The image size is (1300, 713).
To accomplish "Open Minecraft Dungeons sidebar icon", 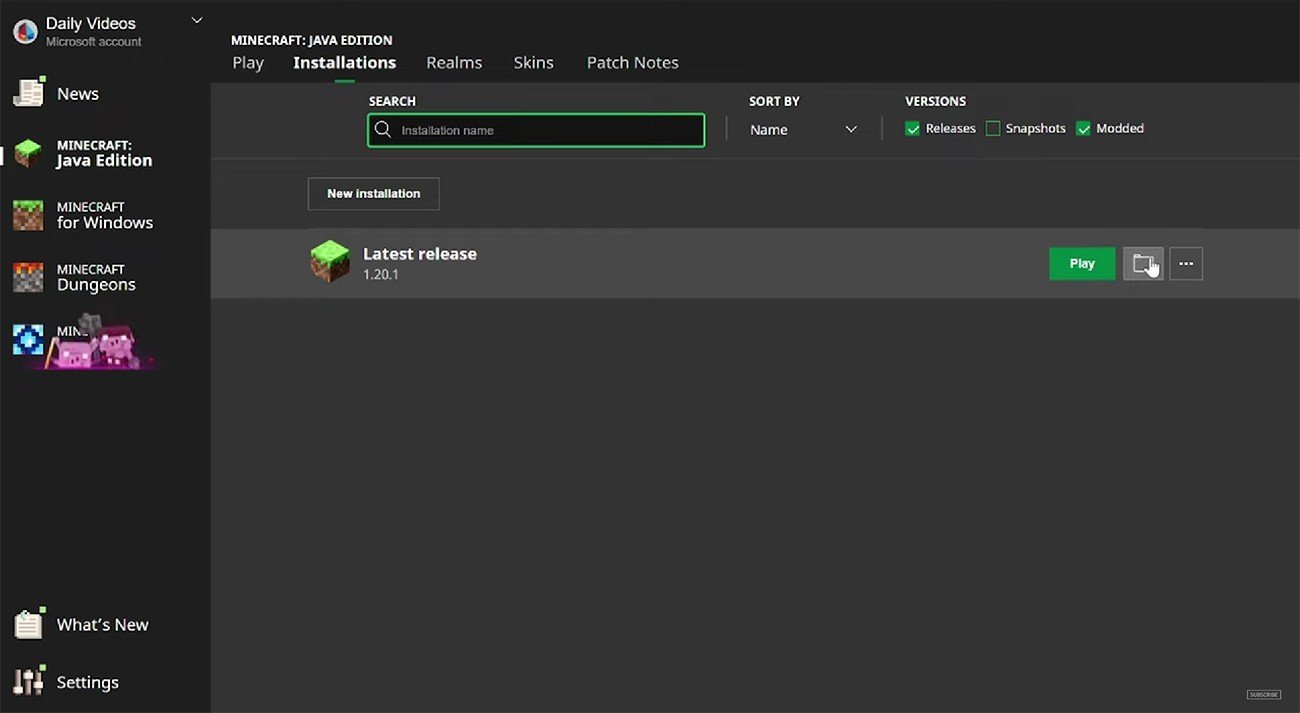I will pos(28,277).
